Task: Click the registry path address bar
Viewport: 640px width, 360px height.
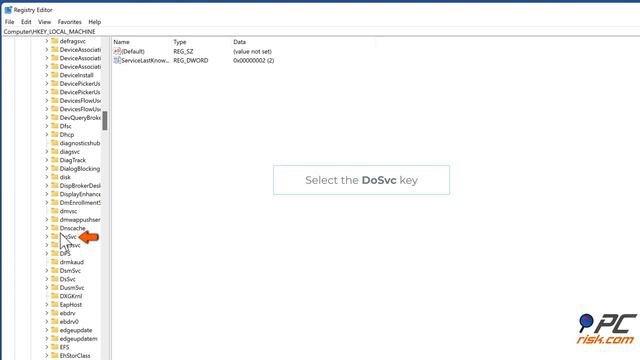Action: [x=320, y=31]
